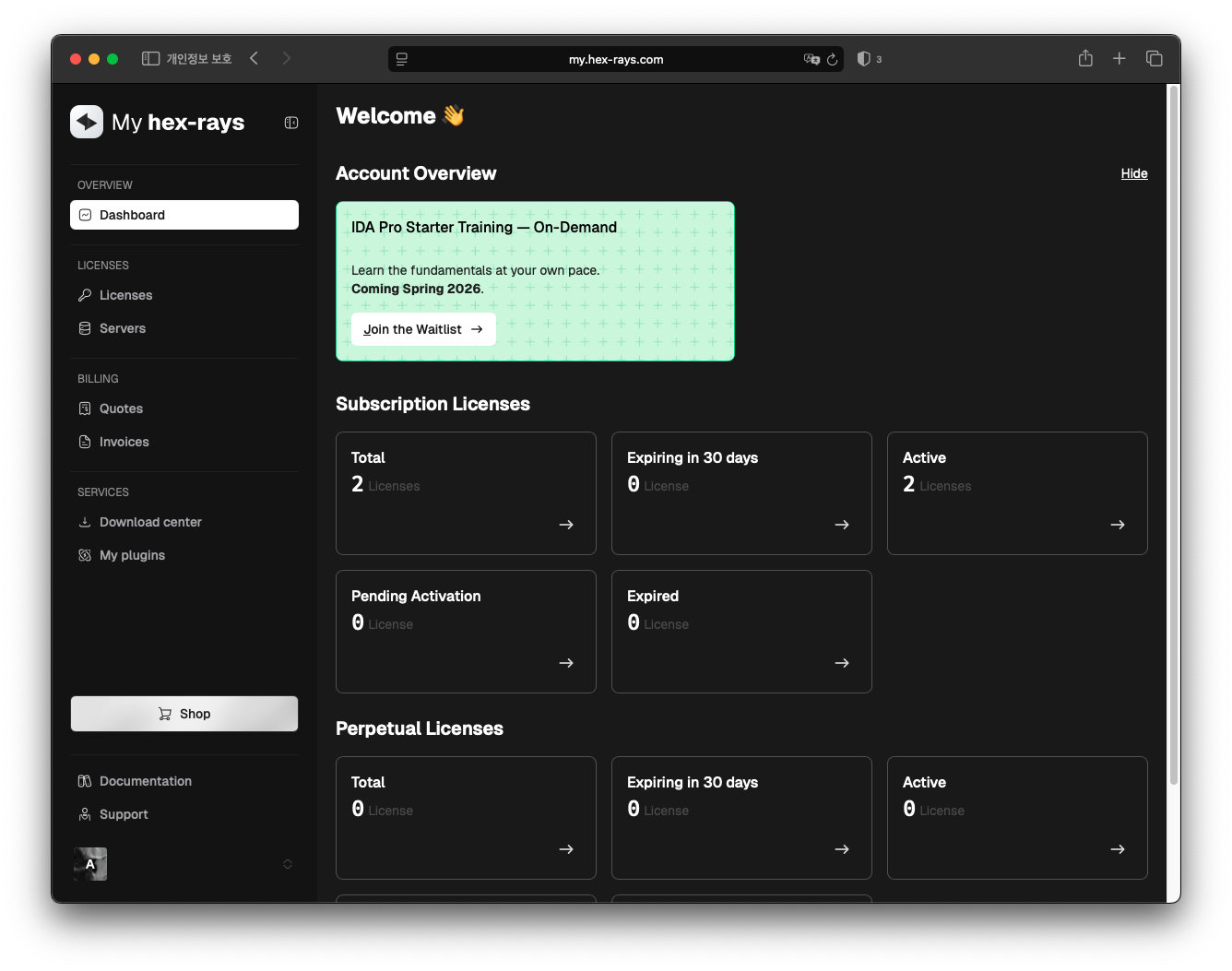Viewport: 1232px width, 971px height.
Task: Open the Documentation link
Action: [145, 781]
